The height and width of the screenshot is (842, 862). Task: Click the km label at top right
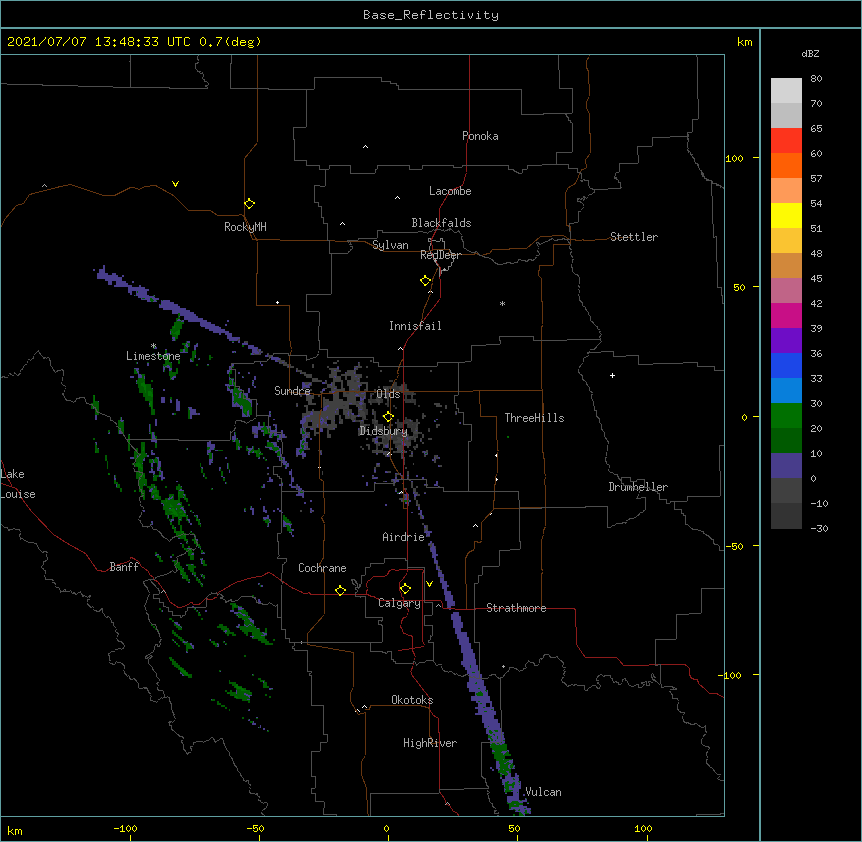[x=744, y=42]
